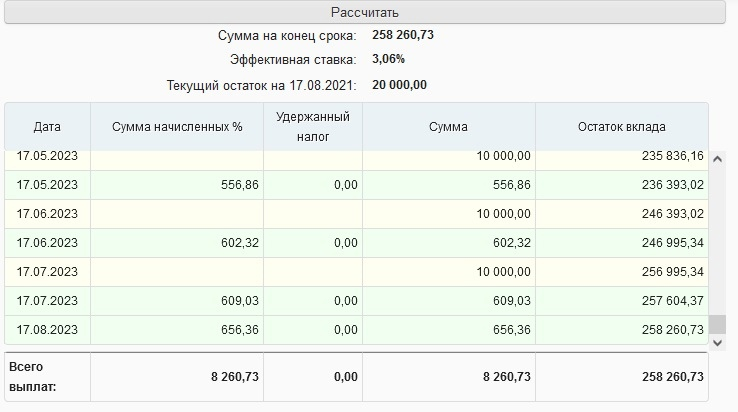This screenshot has width=738, height=412.
Task: Click the Дата column header
Action: point(47,127)
